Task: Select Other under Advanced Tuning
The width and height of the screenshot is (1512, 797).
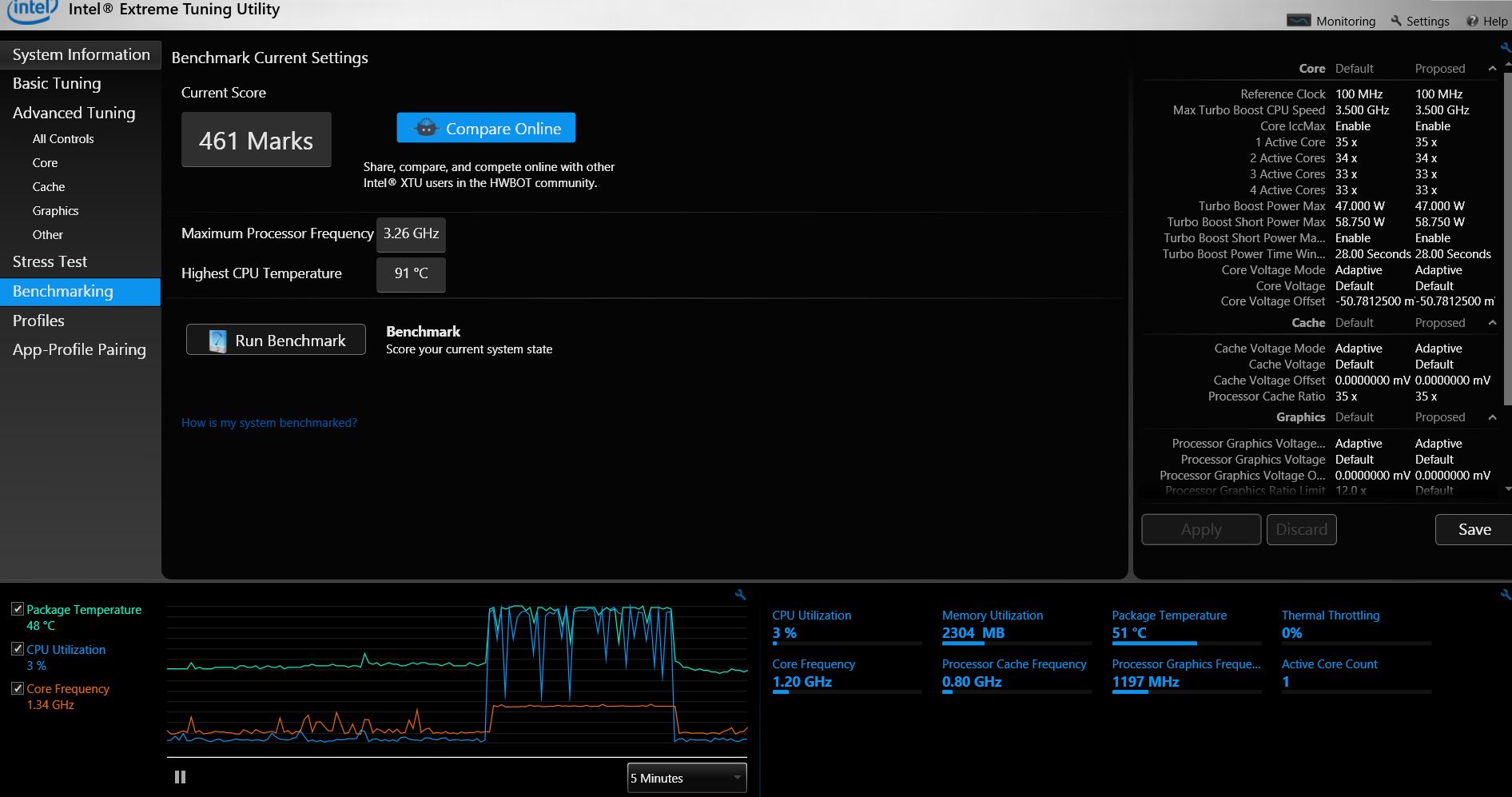Action: click(47, 234)
